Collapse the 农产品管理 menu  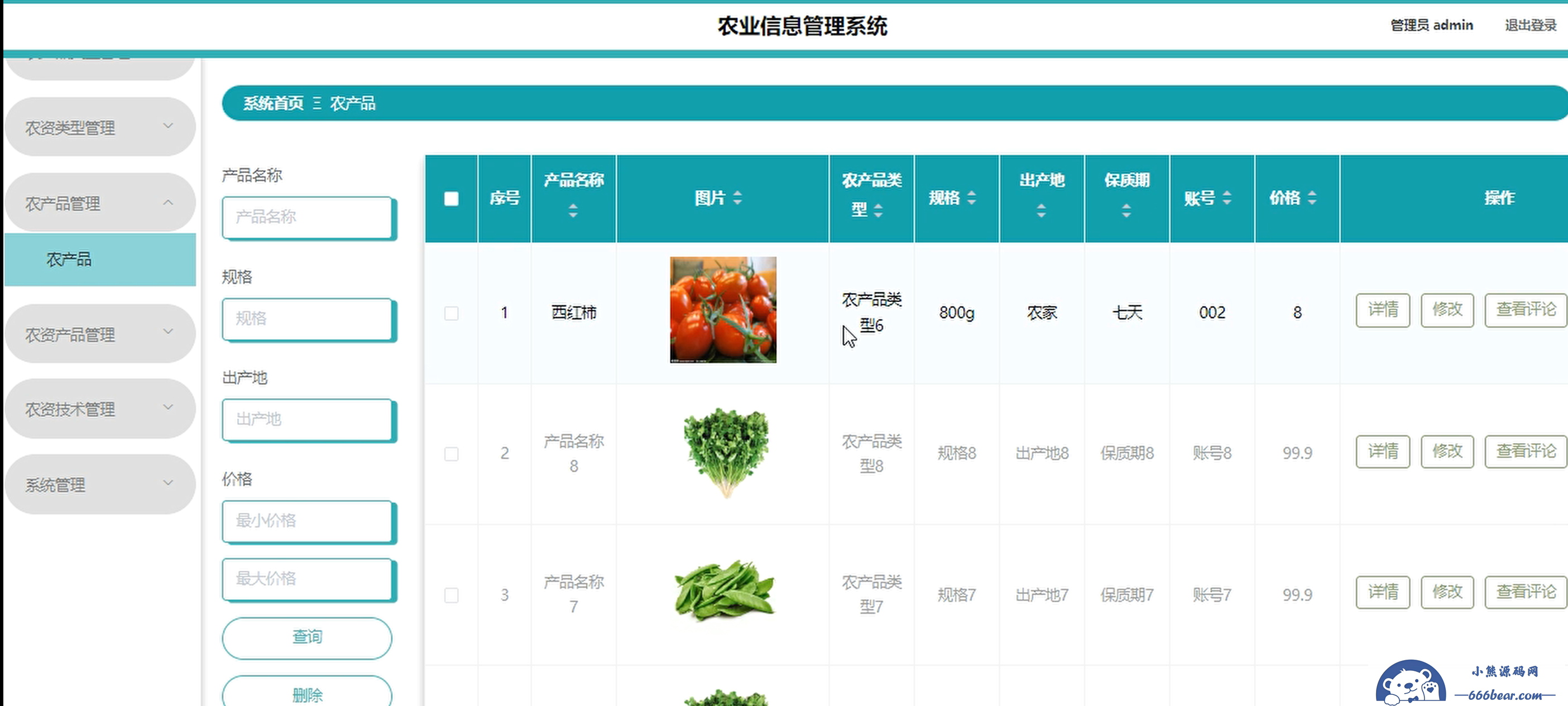pyautogui.click(x=100, y=203)
